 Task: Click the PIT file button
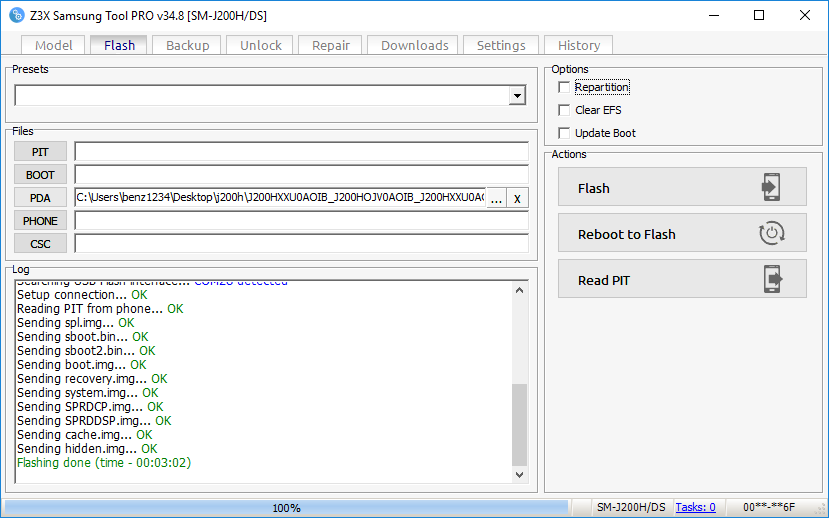40,152
